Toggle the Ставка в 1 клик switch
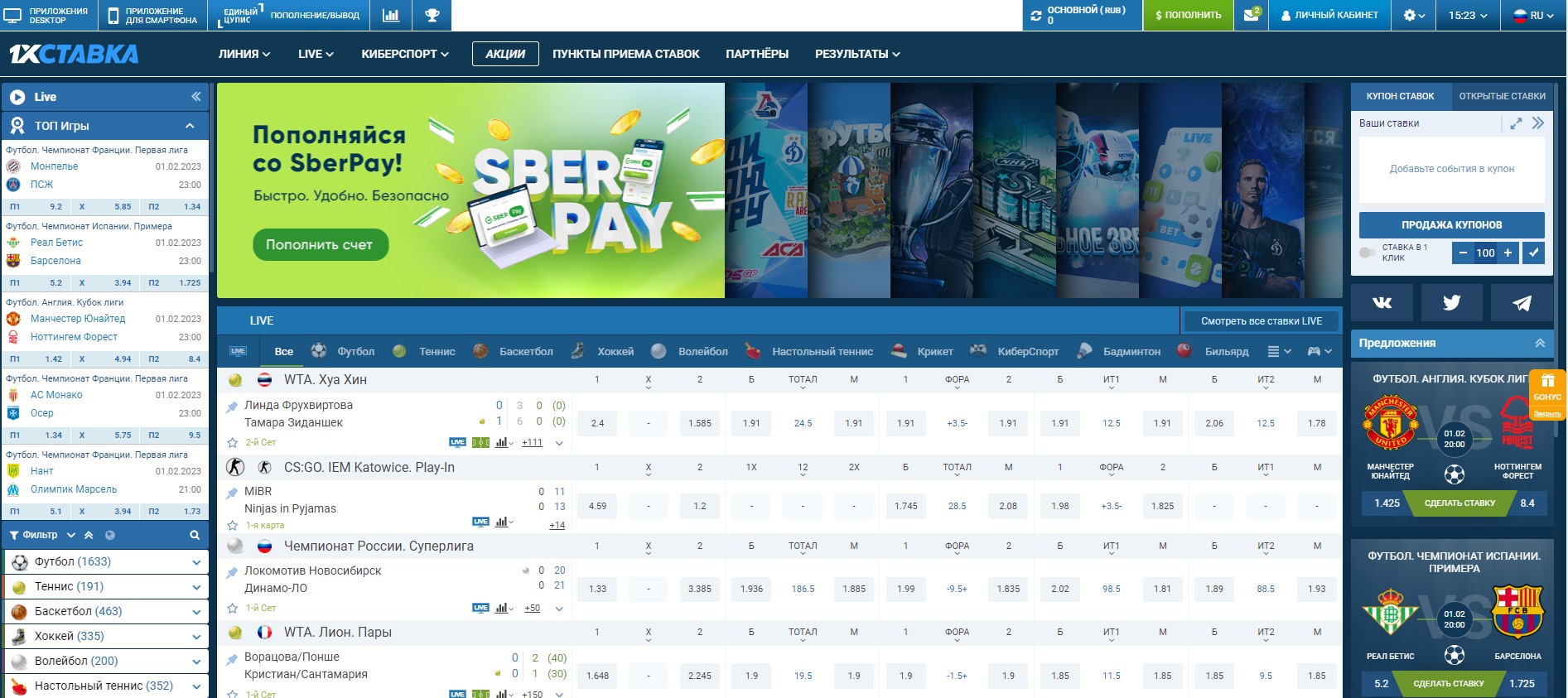Viewport: 1568px width, 698px height. coord(1368,253)
